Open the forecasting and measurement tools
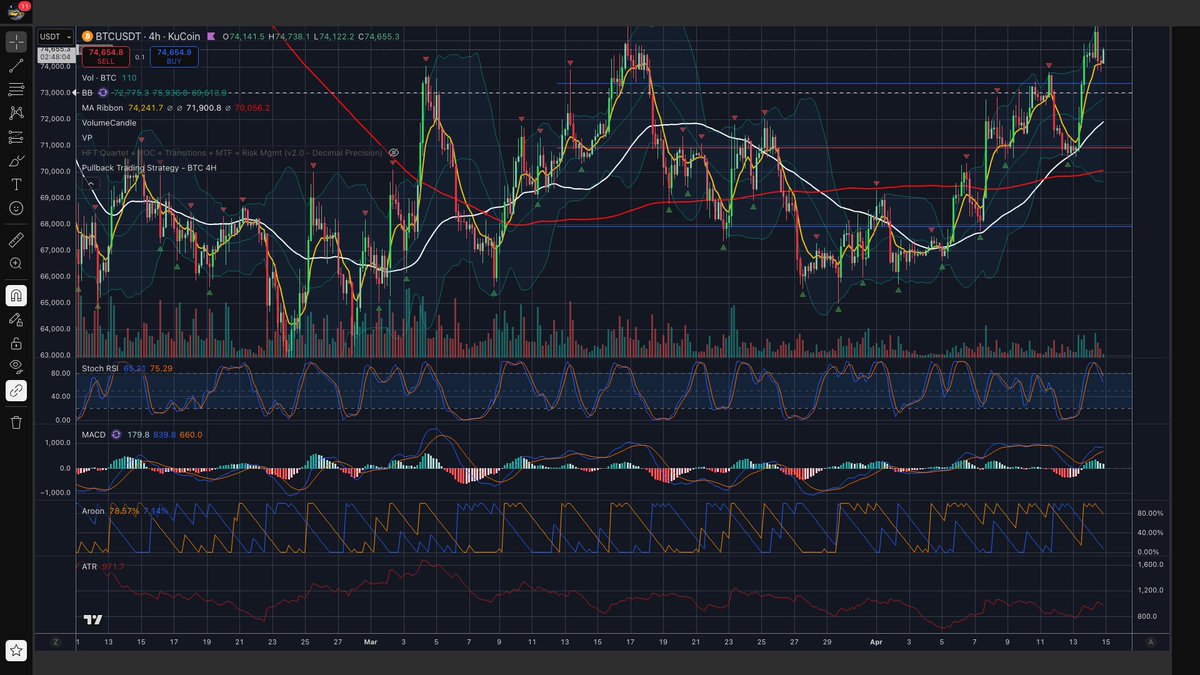The height and width of the screenshot is (675, 1200). (16, 137)
